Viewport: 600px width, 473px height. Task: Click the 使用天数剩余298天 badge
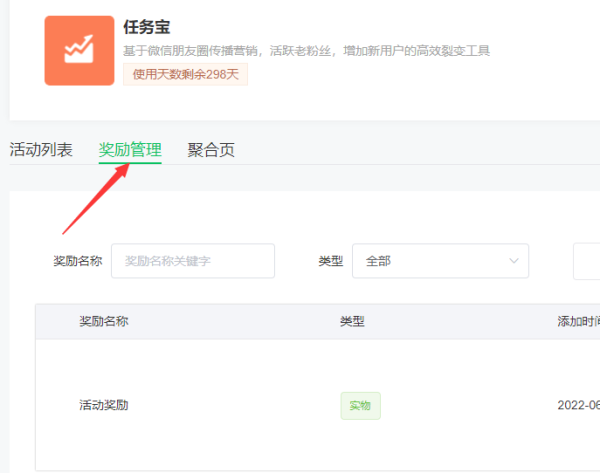(185, 74)
